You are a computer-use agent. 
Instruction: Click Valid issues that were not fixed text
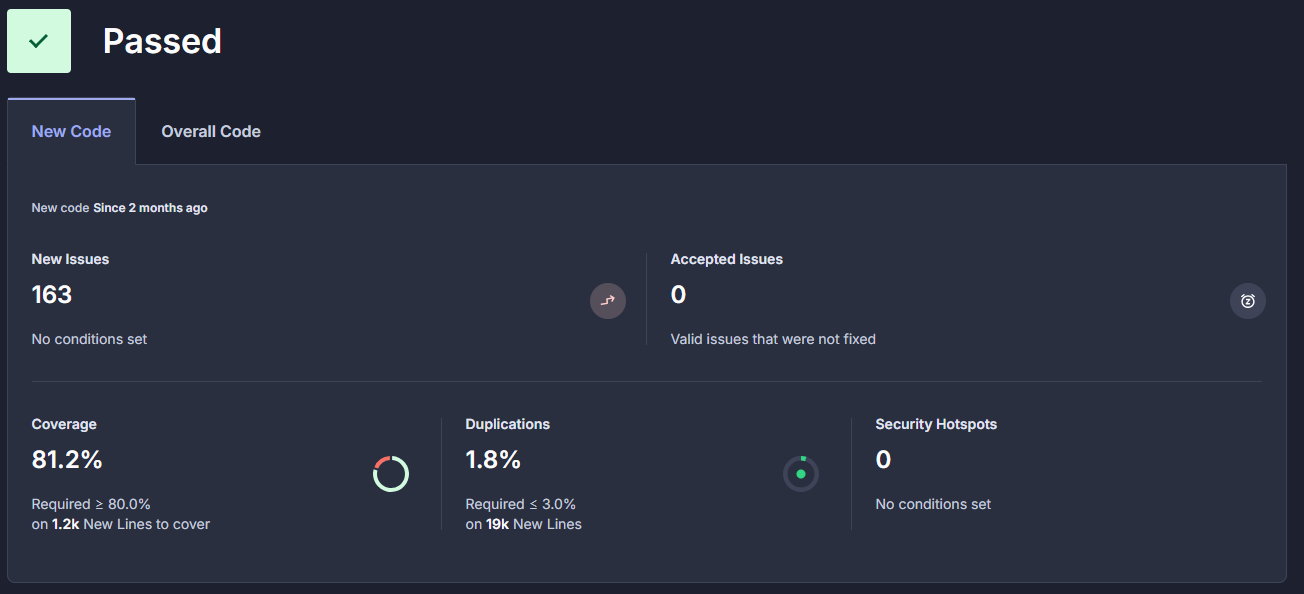[773, 339]
